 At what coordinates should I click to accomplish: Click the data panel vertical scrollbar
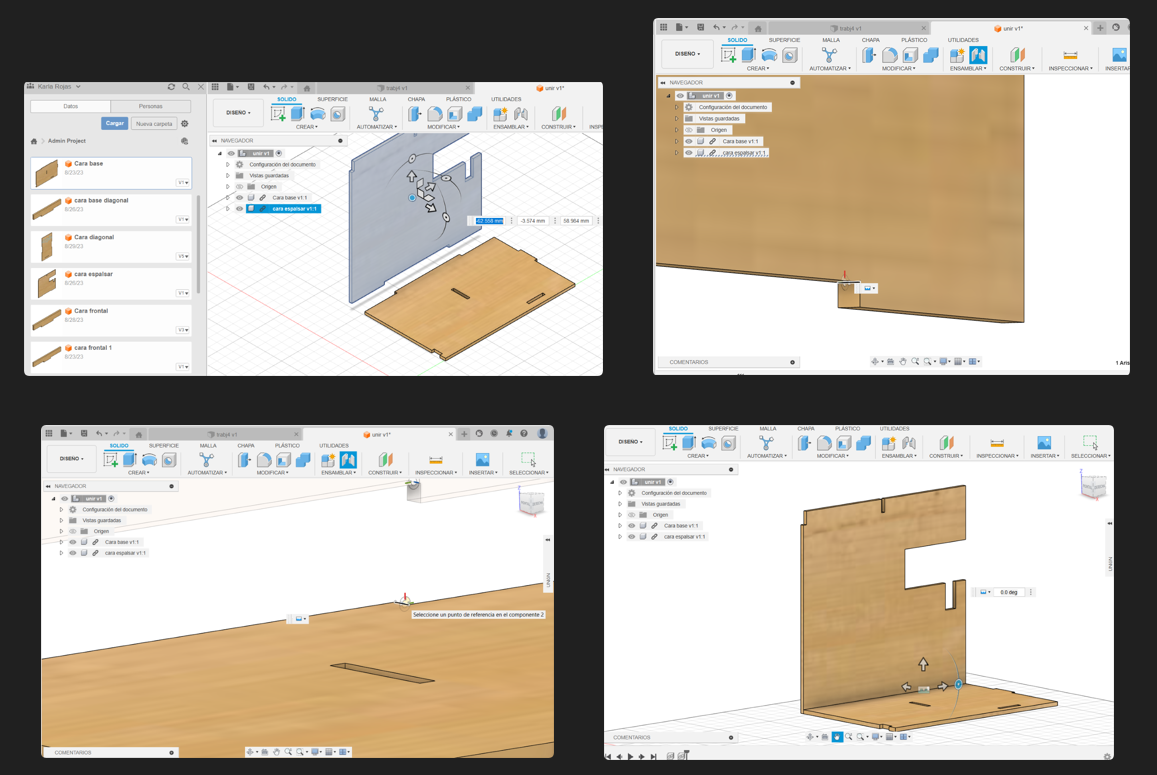tap(198, 244)
